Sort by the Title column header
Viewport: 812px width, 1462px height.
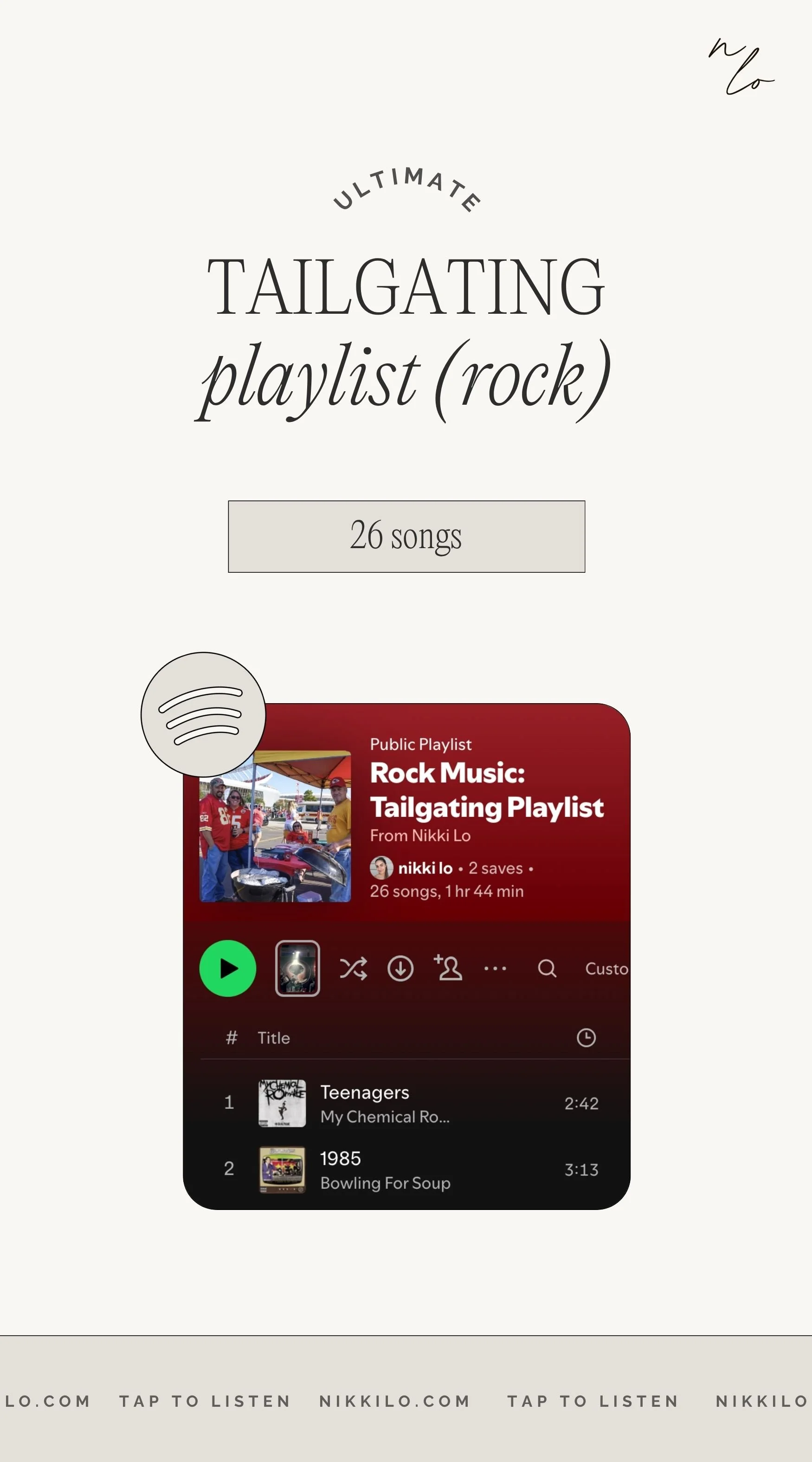273,1038
